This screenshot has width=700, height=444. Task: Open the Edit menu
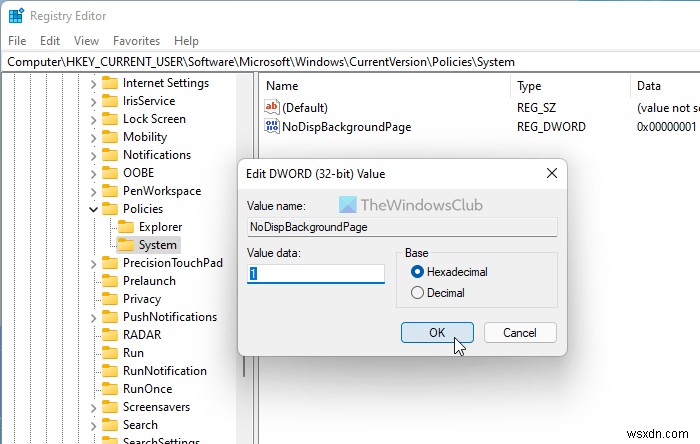50,41
